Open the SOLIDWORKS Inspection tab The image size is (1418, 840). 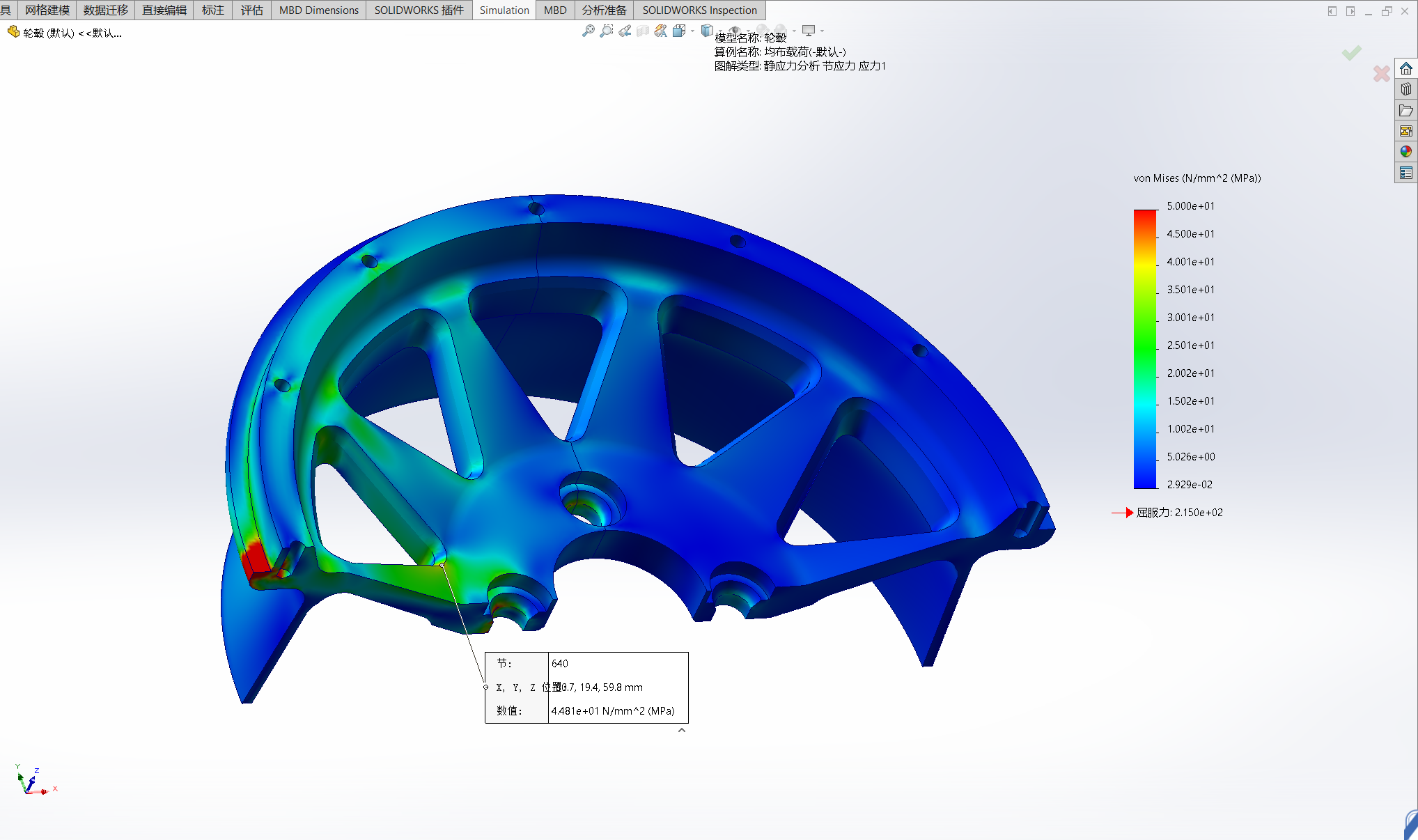pyautogui.click(x=699, y=10)
